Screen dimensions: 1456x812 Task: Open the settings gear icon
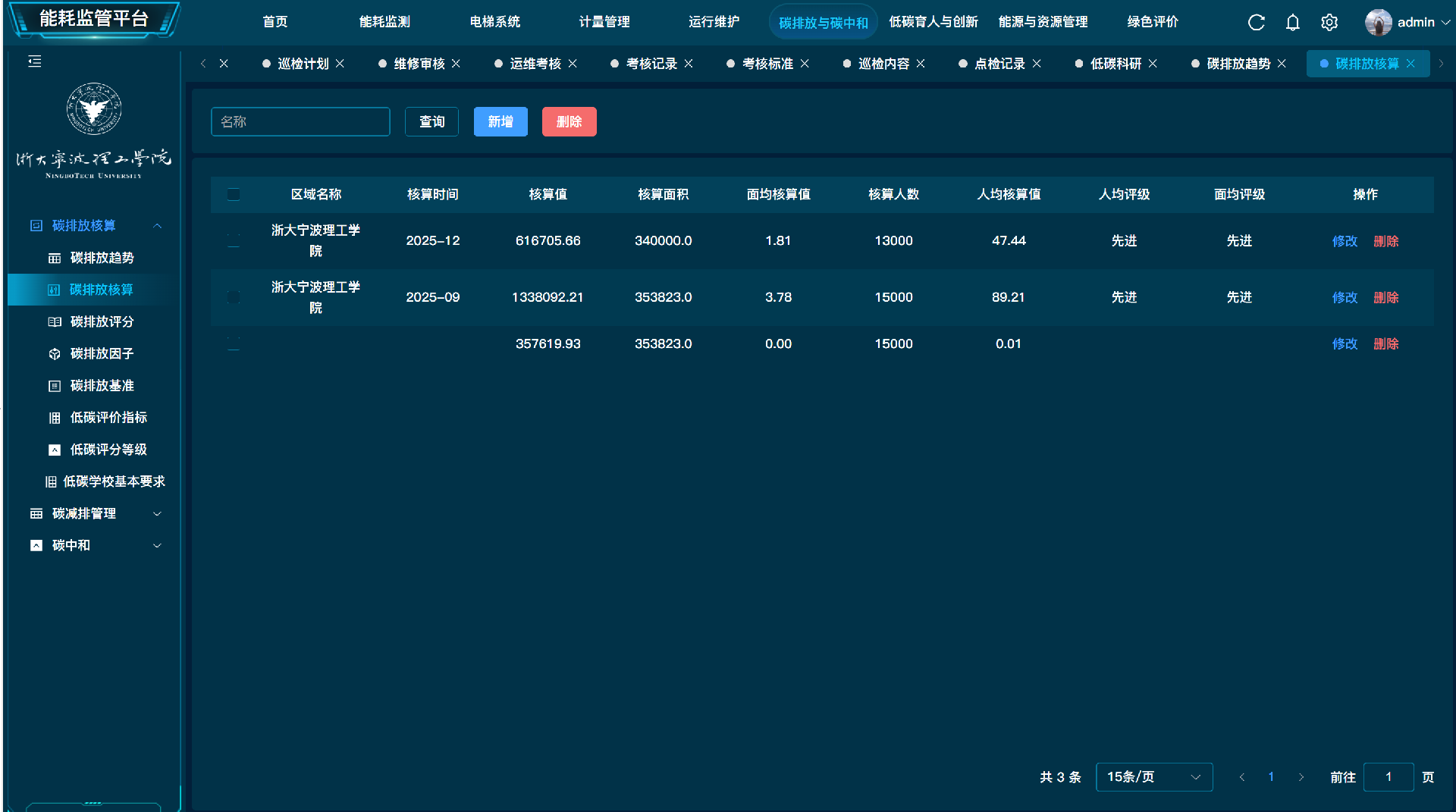coord(1329,23)
